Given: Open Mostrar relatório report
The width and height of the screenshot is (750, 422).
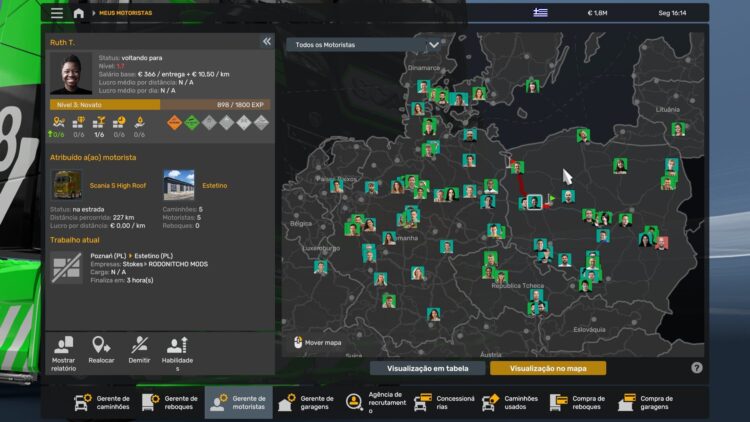Looking at the screenshot, I should 63,354.
